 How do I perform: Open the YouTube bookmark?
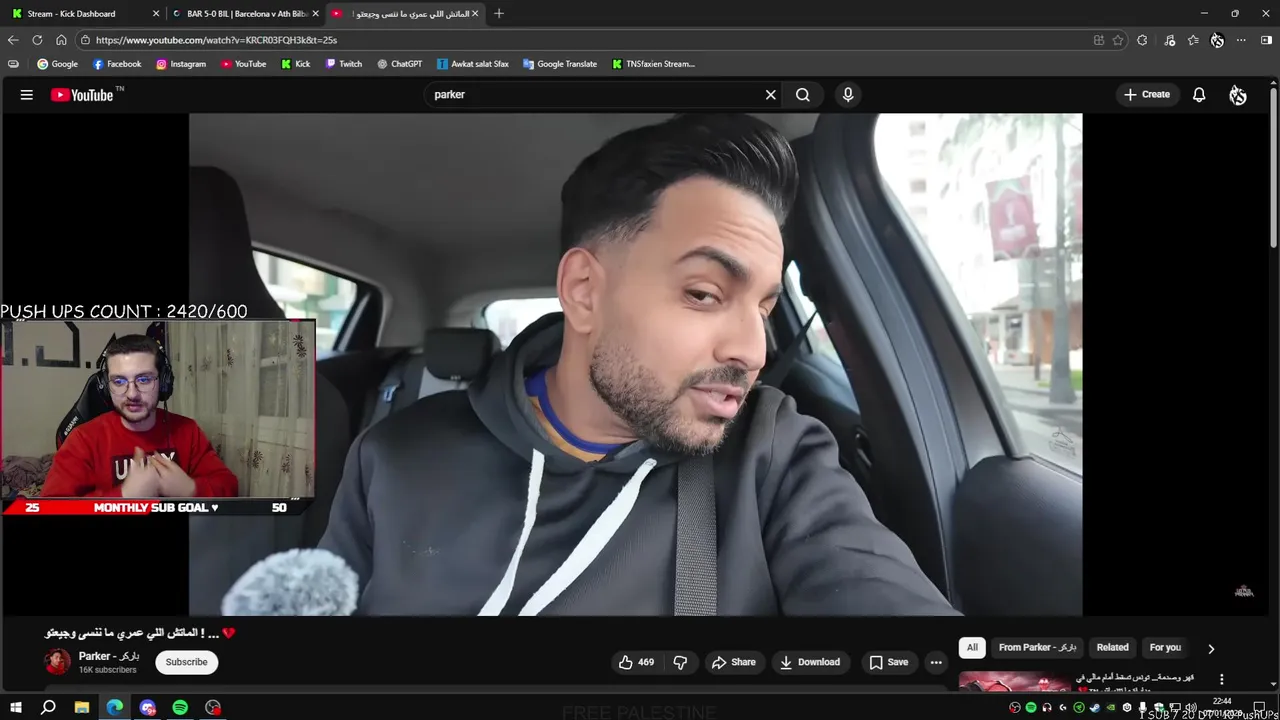coord(243,64)
